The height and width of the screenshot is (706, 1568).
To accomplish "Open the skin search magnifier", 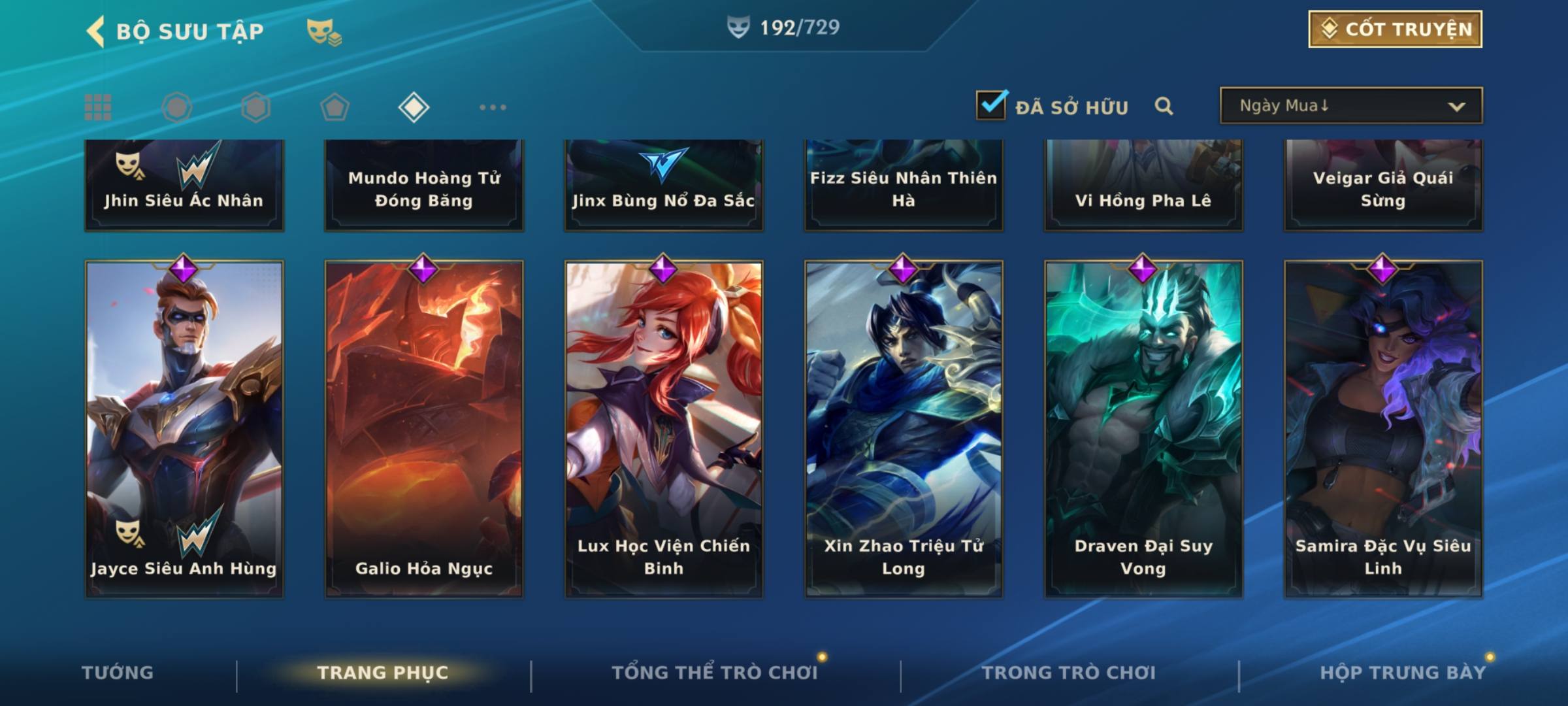I will coord(1164,107).
